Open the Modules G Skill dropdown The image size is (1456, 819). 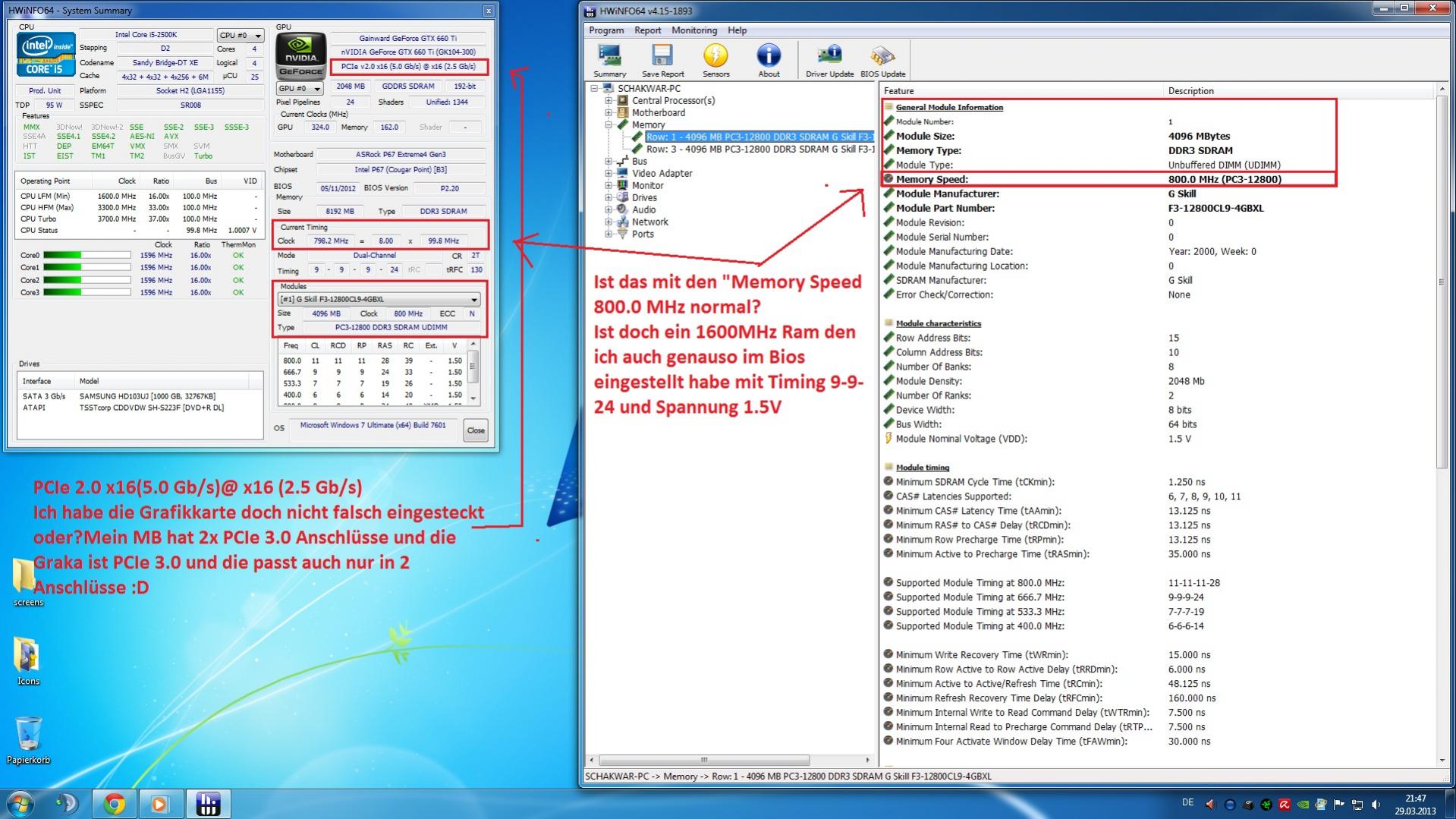point(379,299)
